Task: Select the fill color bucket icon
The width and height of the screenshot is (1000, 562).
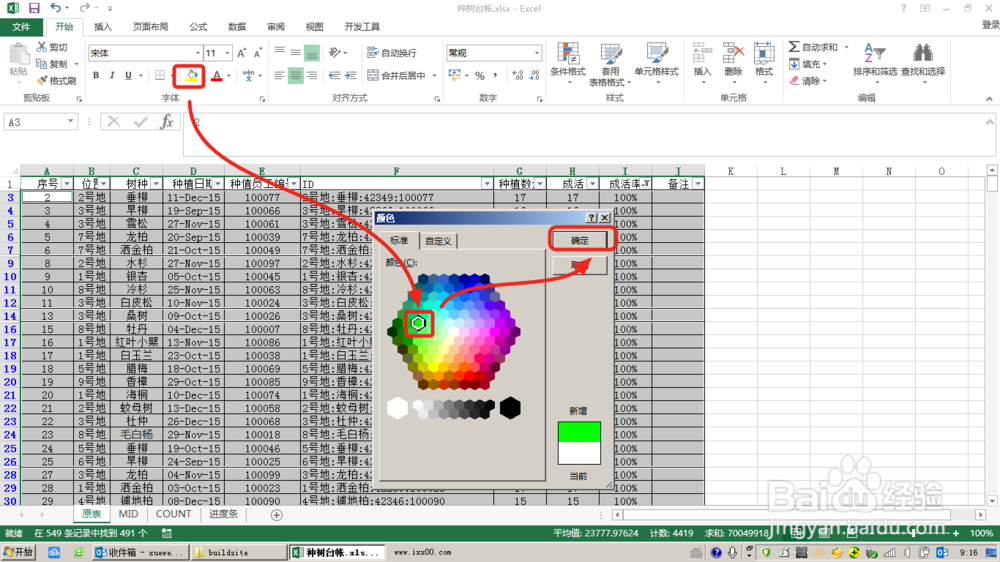Action: 191,76
